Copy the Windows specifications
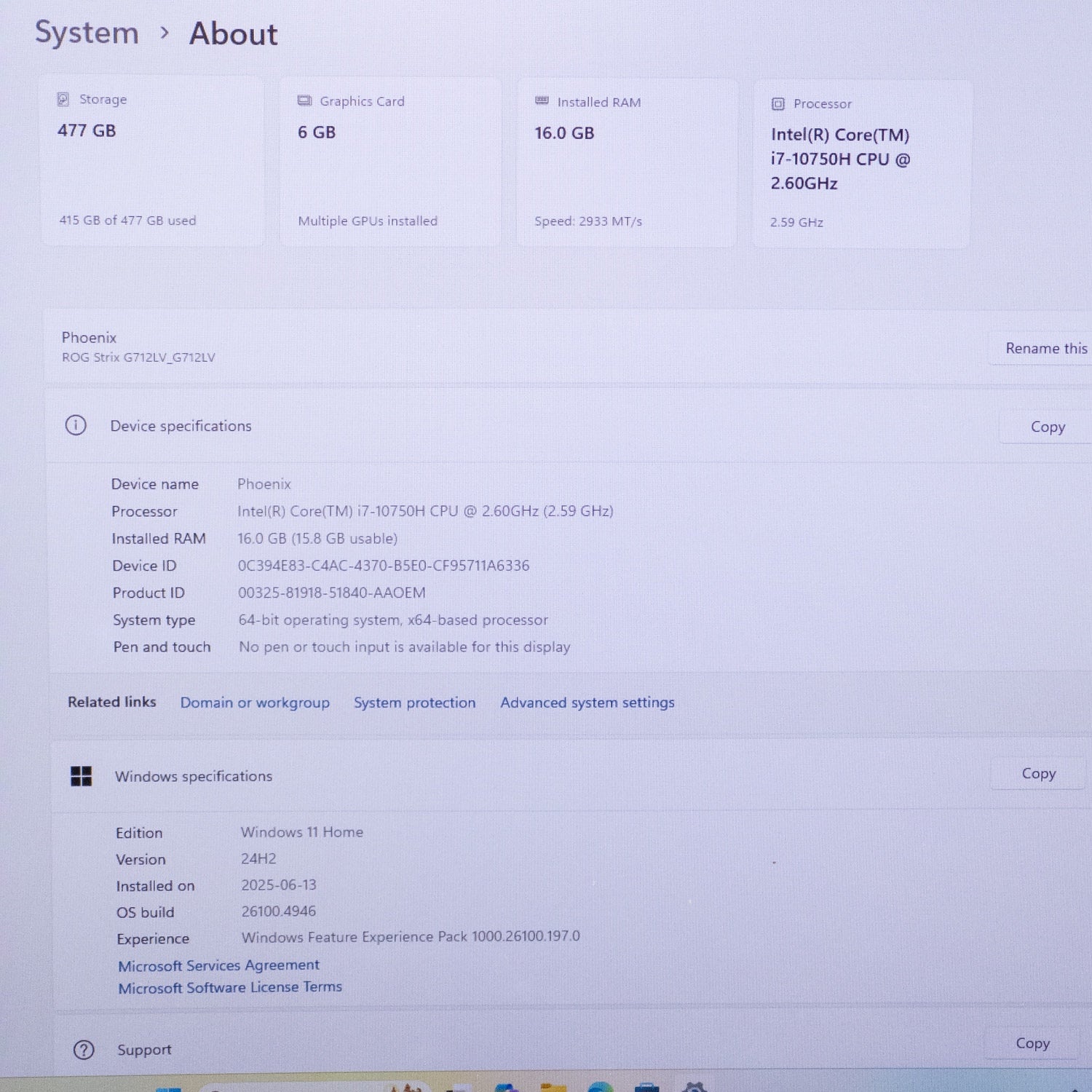 [1038, 773]
